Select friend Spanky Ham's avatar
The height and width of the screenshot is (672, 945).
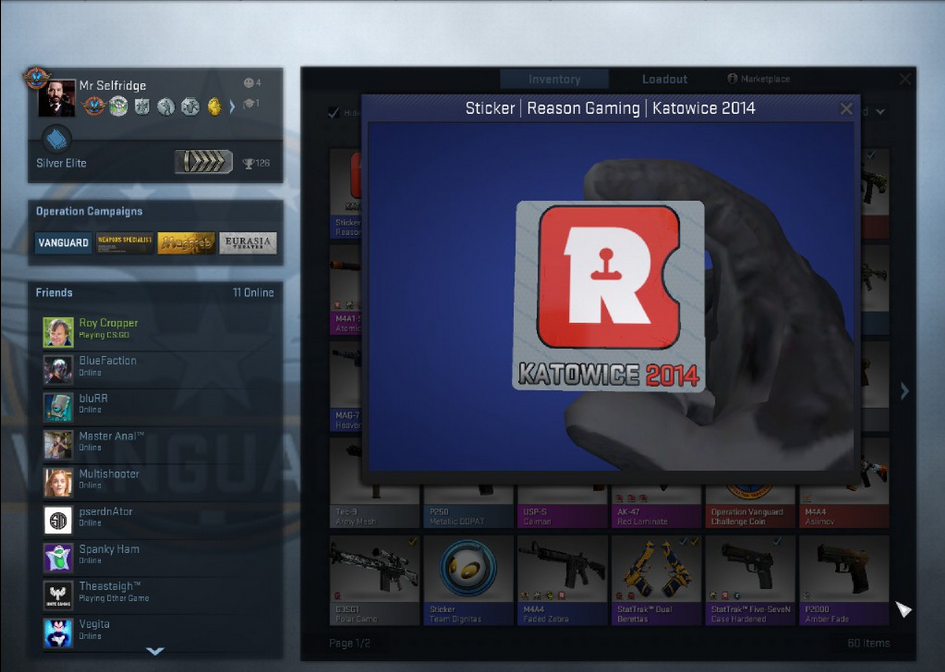[x=58, y=557]
